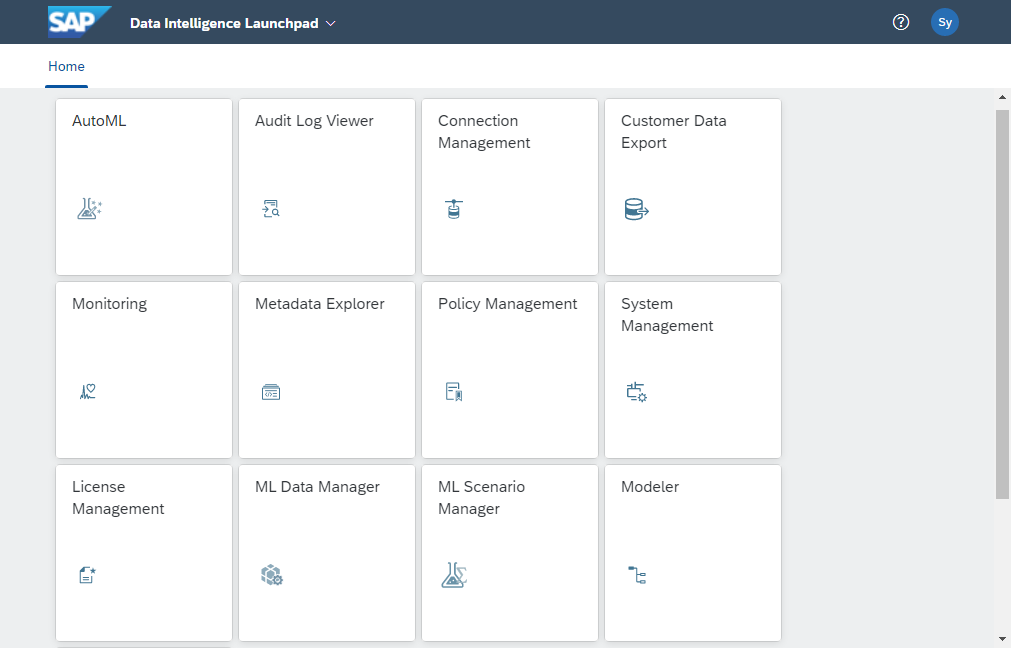
Task: Click the Data Intelligence Launchpad title
Action: (224, 23)
